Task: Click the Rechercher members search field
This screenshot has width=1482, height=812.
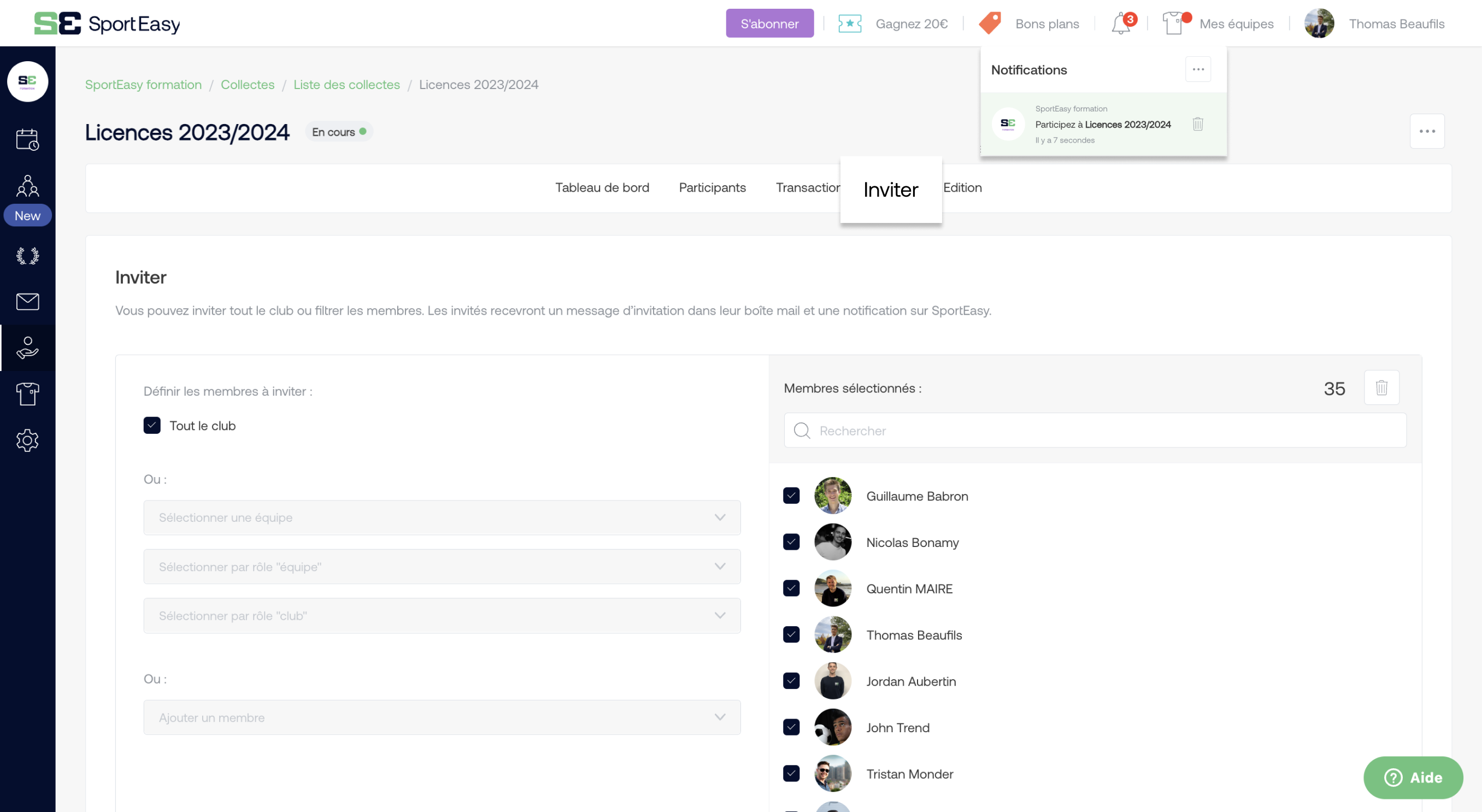Action: pyautogui.click(x=1095, y=431)
